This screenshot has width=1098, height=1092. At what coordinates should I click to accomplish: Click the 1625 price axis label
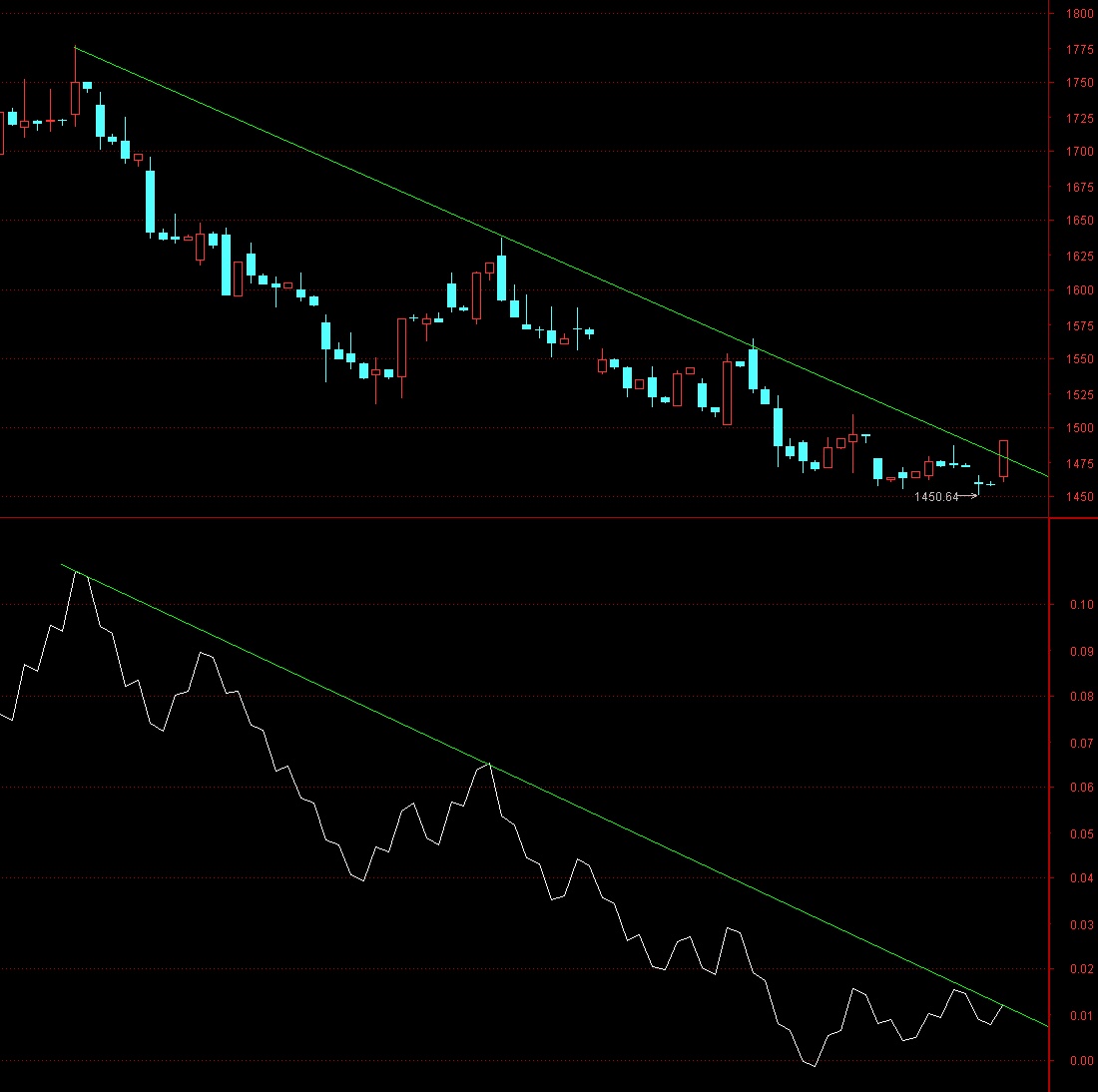tap(1079, 257)
